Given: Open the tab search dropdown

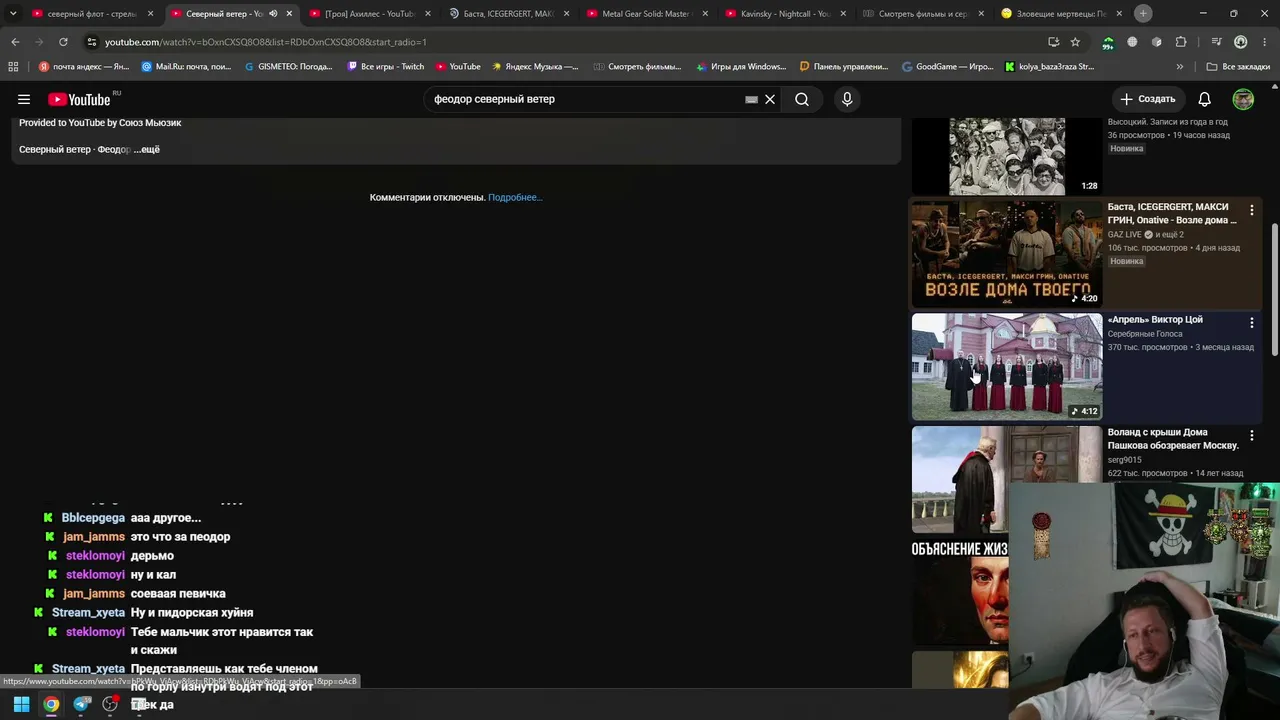Looking at the screenshot, I should coord(13,13).
